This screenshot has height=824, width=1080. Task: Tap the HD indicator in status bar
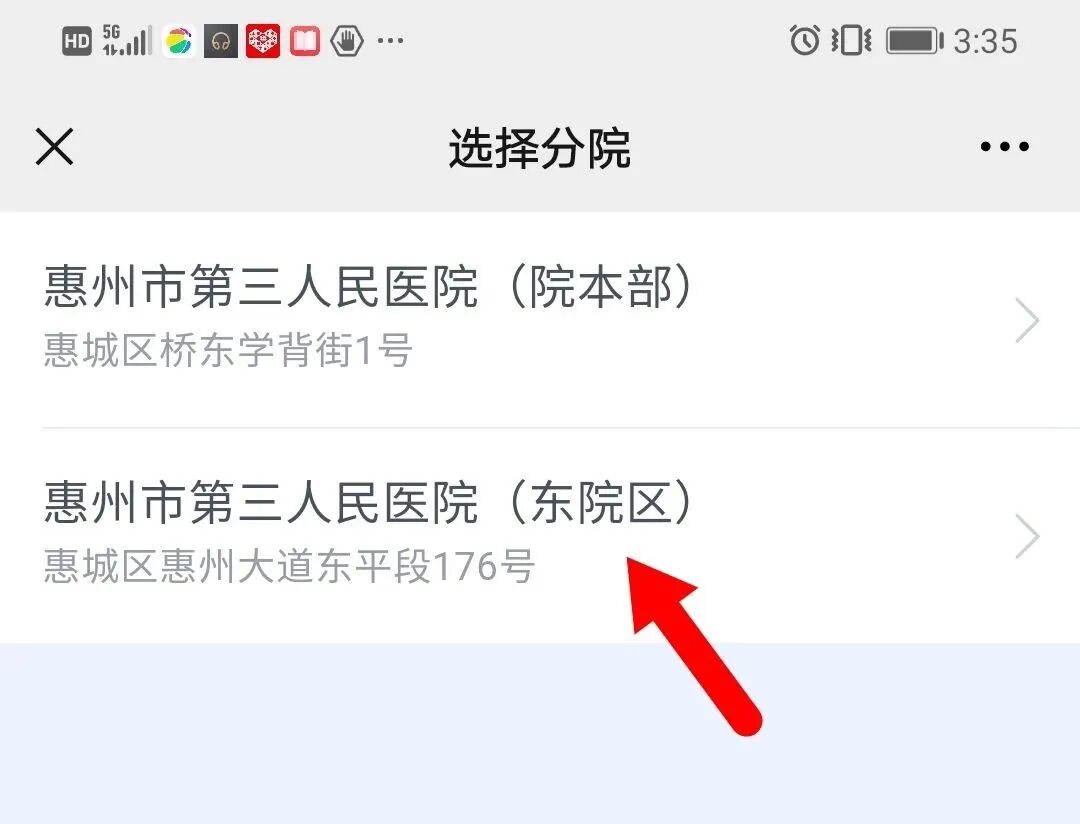pyautogui.click(x=76, y=41)
